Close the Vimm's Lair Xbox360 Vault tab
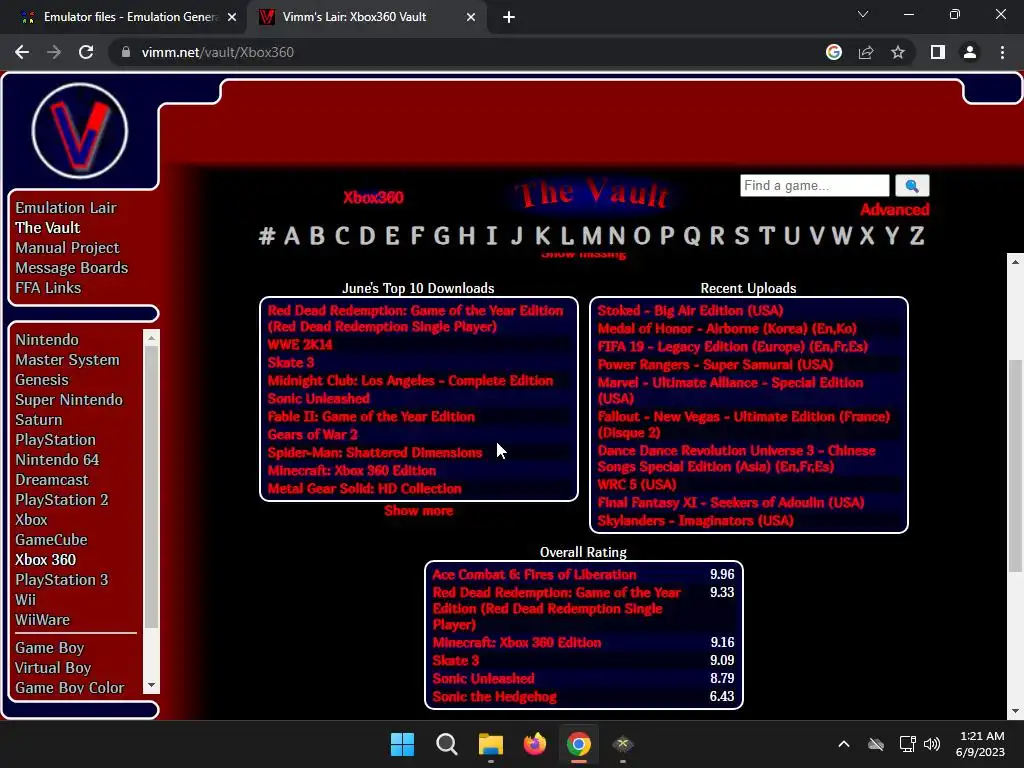Image resolution: width=1024 pixels, height=768 pixels. (x=470, y=17)
